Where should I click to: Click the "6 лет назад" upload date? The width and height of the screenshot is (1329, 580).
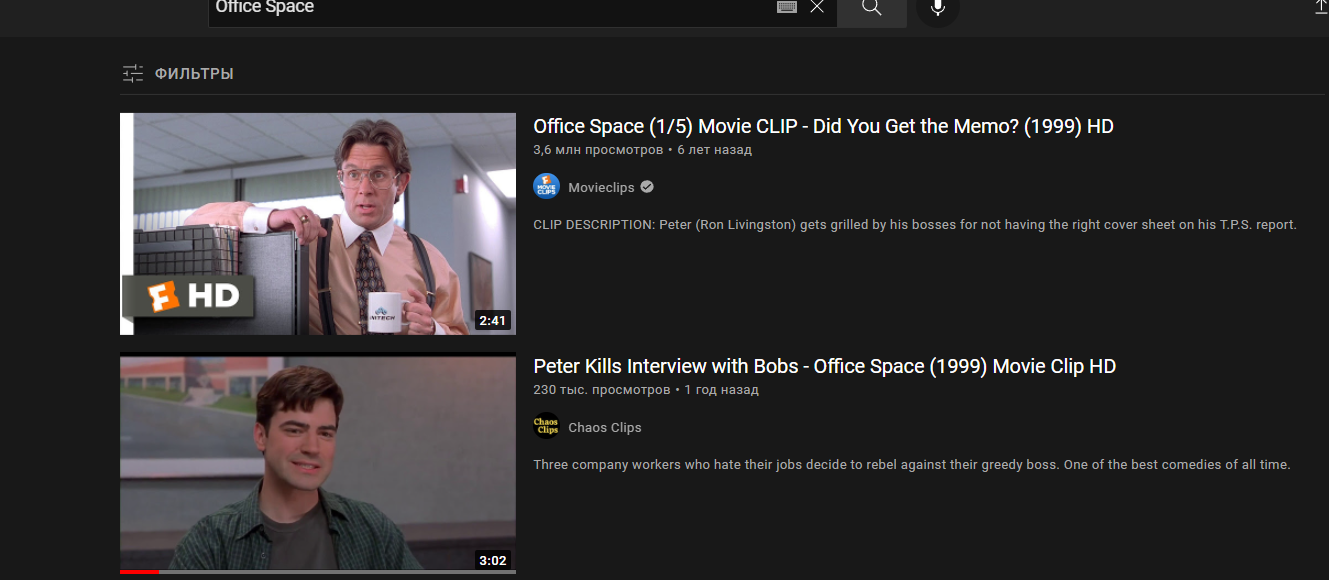(714, 150)
